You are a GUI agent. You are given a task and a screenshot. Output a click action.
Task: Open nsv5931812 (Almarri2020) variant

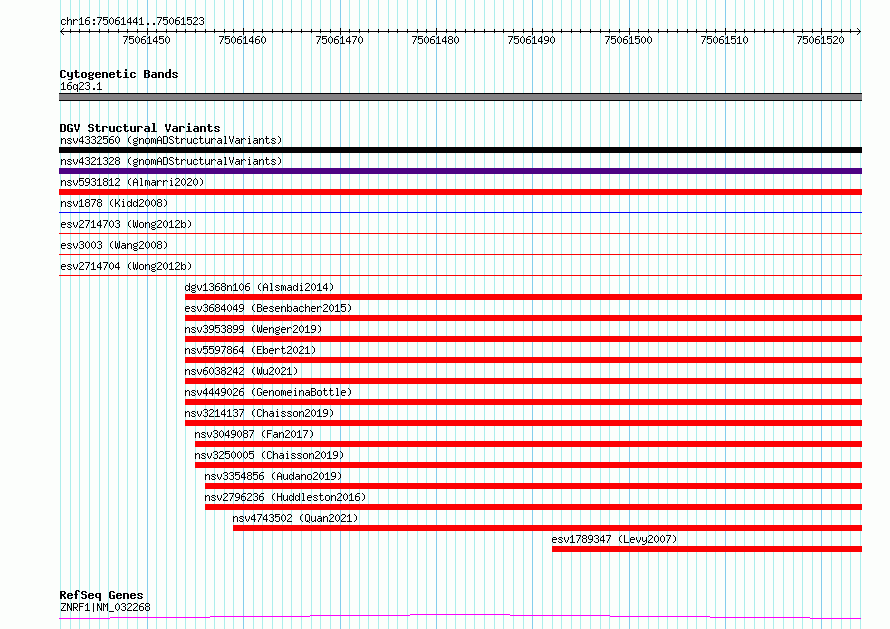click(132, 182)
